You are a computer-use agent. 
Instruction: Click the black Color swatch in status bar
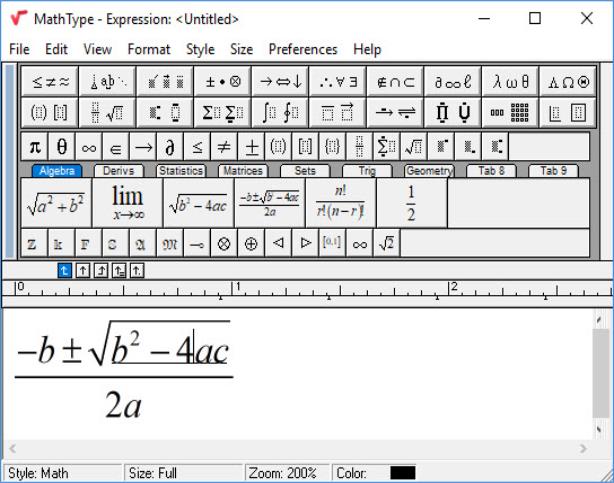pyautogui.click(x=403, y=473)
